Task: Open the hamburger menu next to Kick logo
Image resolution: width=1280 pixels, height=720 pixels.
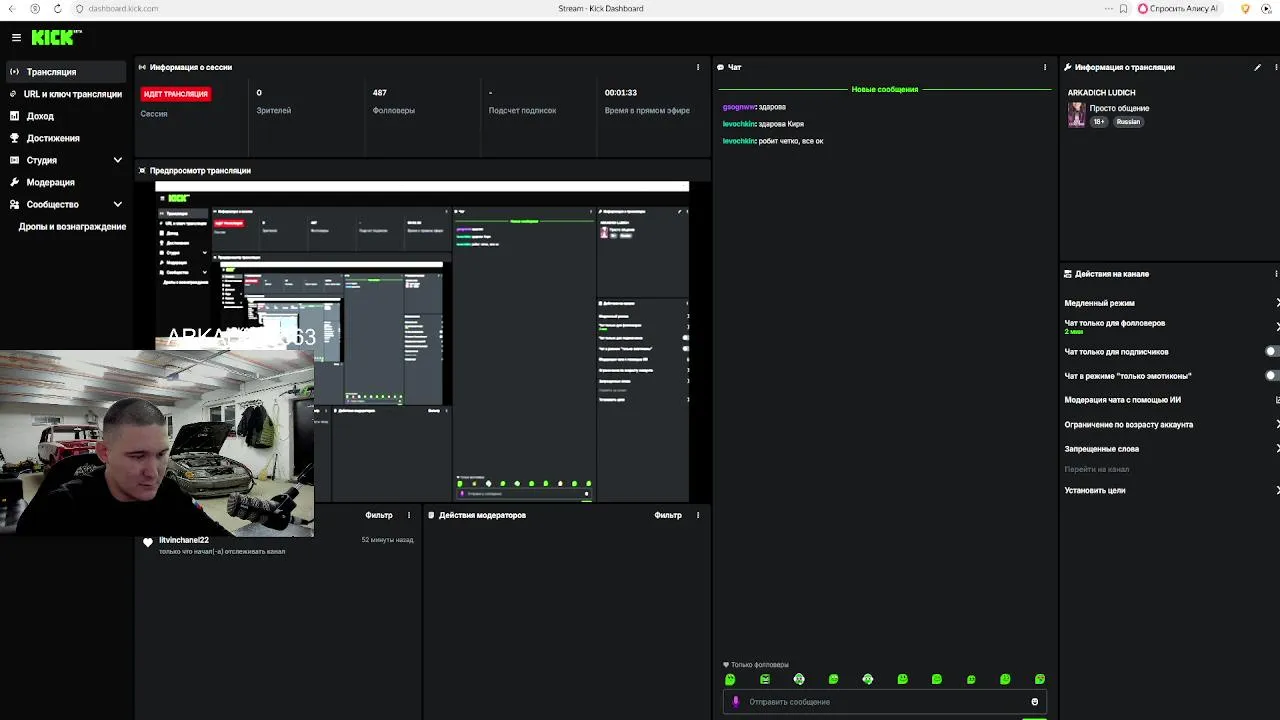Action: [x=16, y=37]
